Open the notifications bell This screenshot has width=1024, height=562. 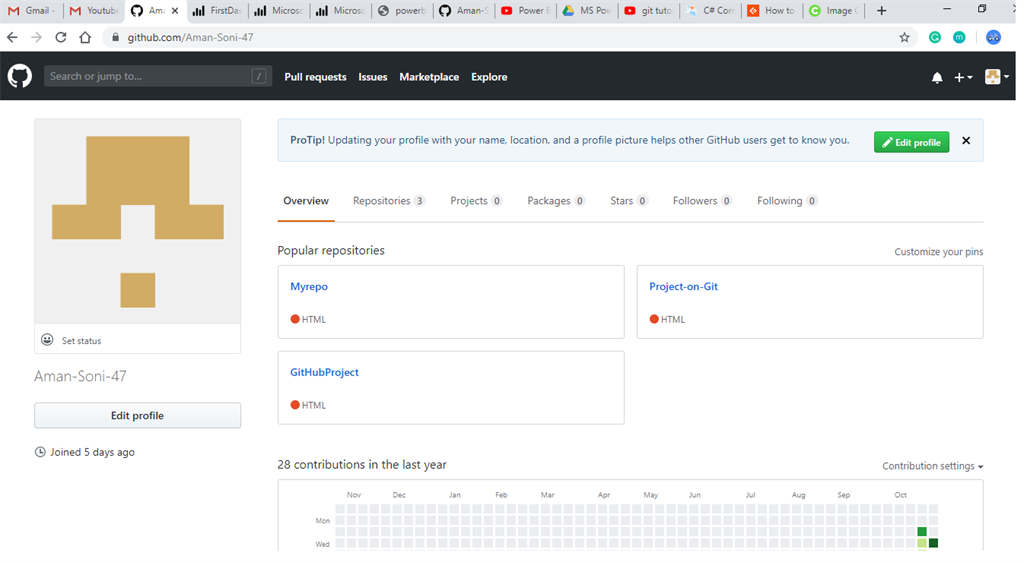pyautogui.click(x=937, y=78)
